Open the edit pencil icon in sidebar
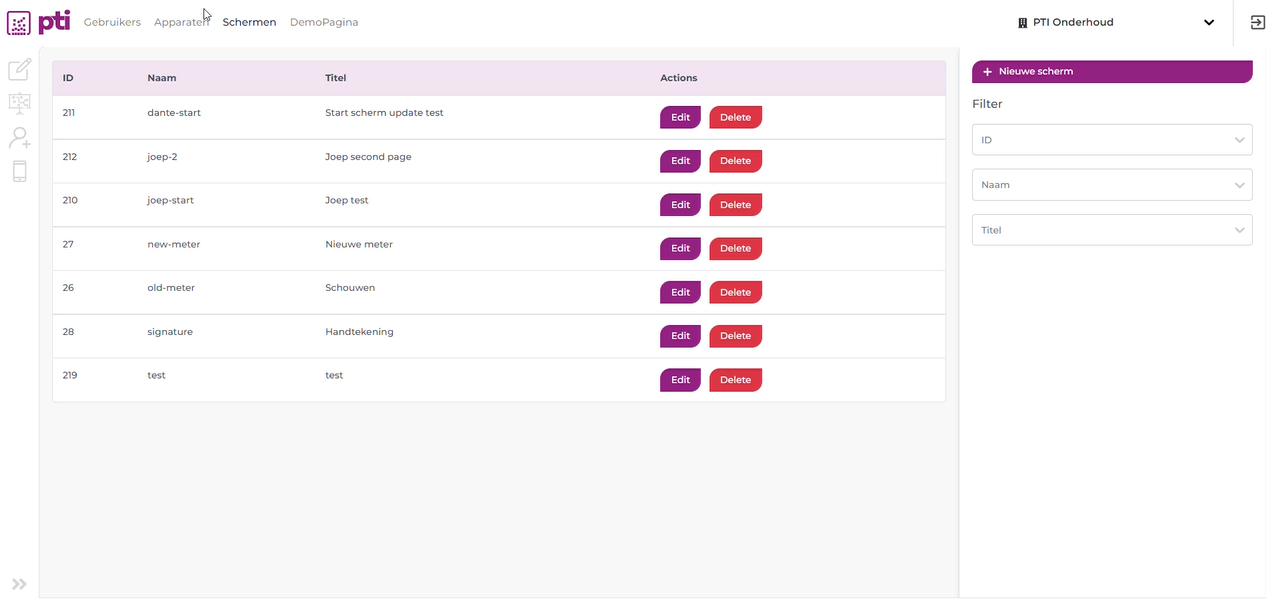The image size is (1266, 600). click(19, 70)
